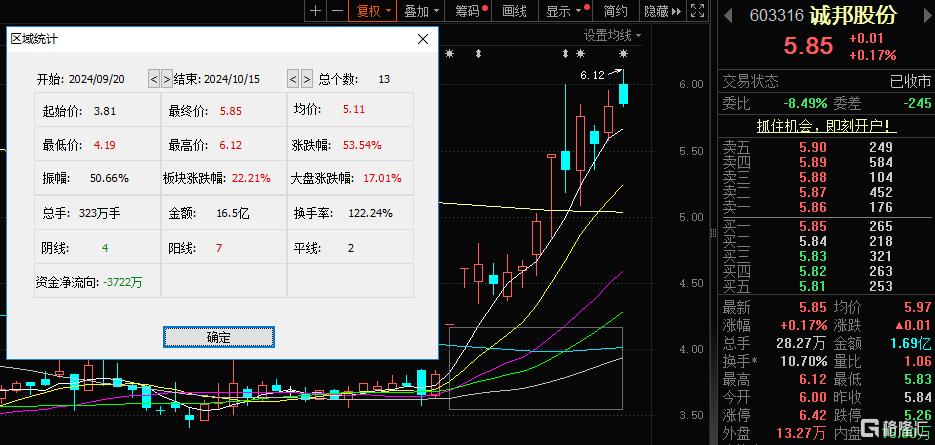Click end date 2024/10/15
This screenshot has width=935, height=445.
pyautogui.click(x=232, y=79)
